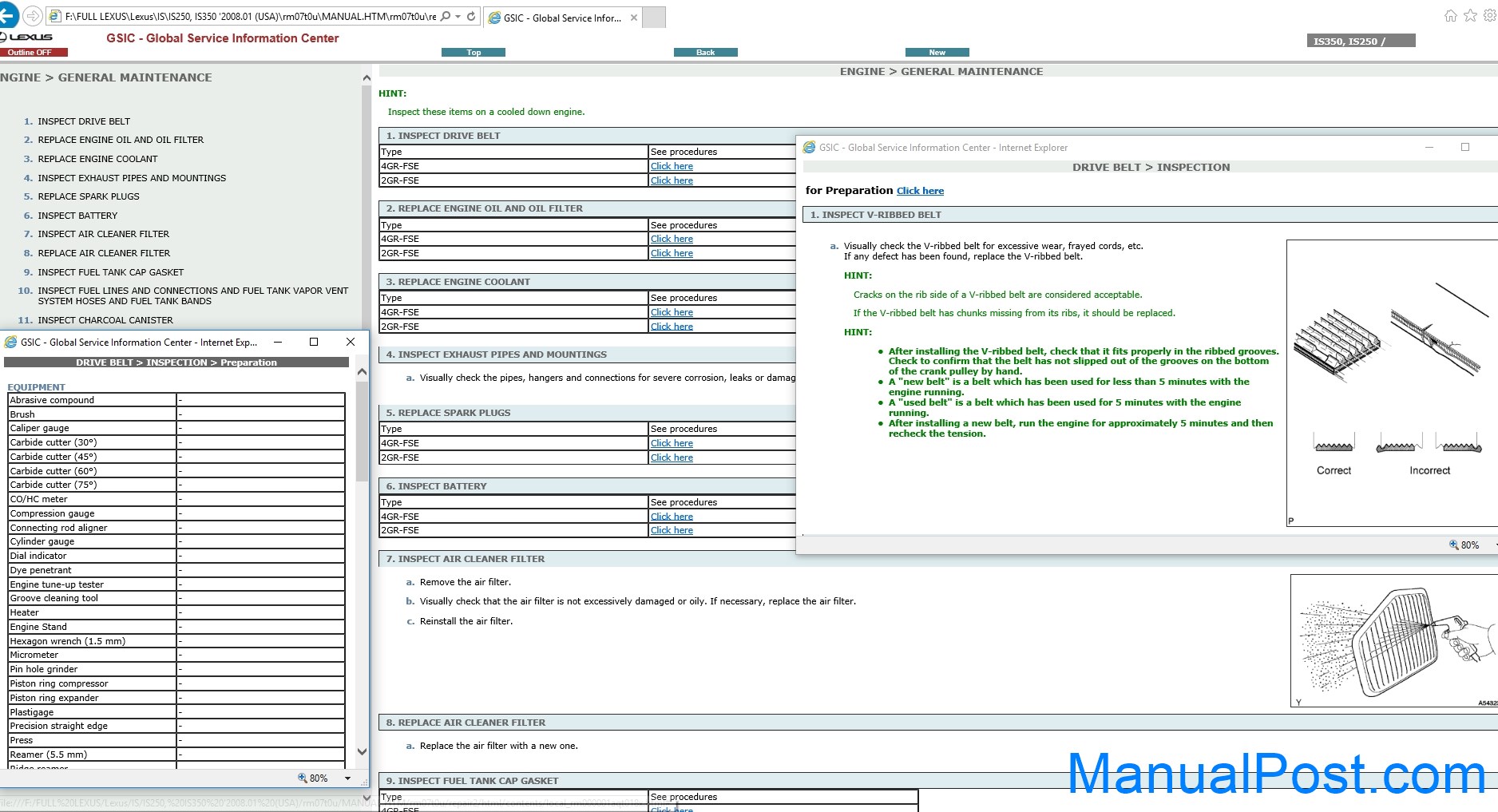Screen dimensions: 1498x812
Task: Maximize the Preparation popup window
Action: 314,342
